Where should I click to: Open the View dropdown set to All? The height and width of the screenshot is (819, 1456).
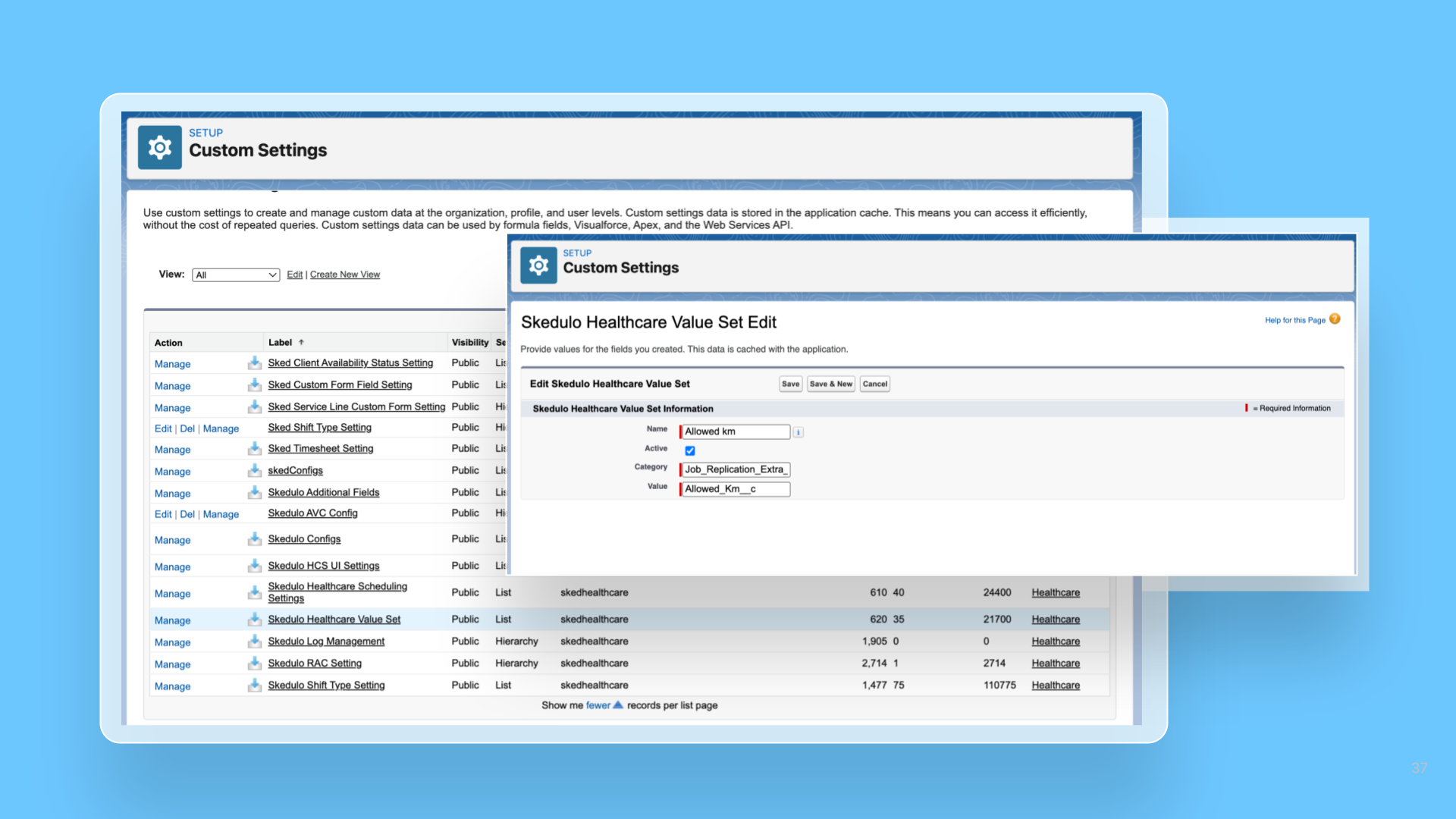point(236,275)
